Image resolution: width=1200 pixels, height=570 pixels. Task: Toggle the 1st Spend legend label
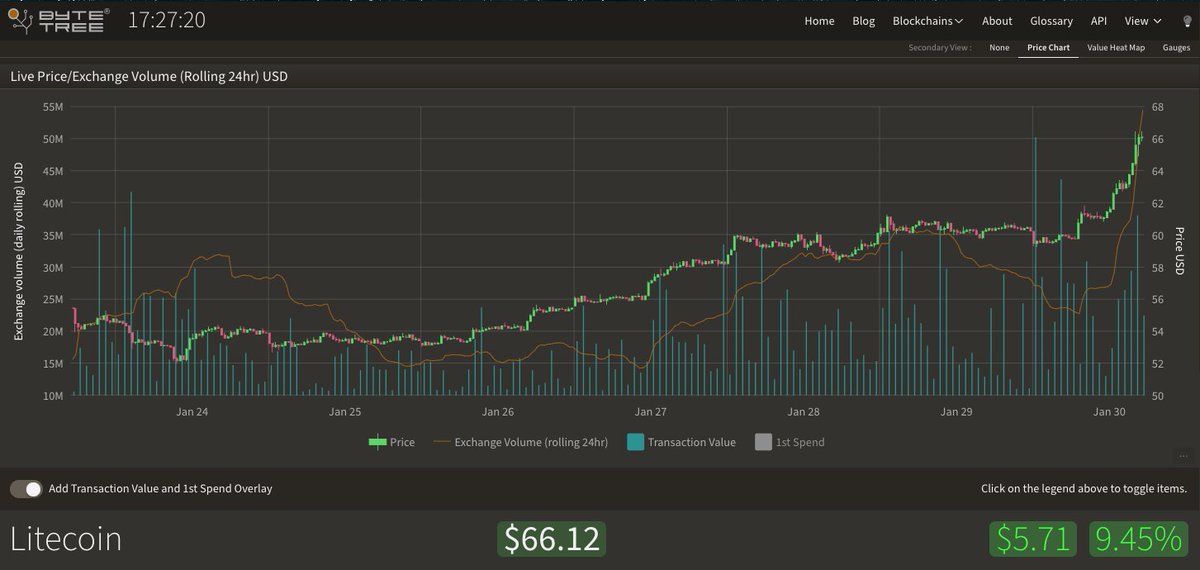[800, 442]
